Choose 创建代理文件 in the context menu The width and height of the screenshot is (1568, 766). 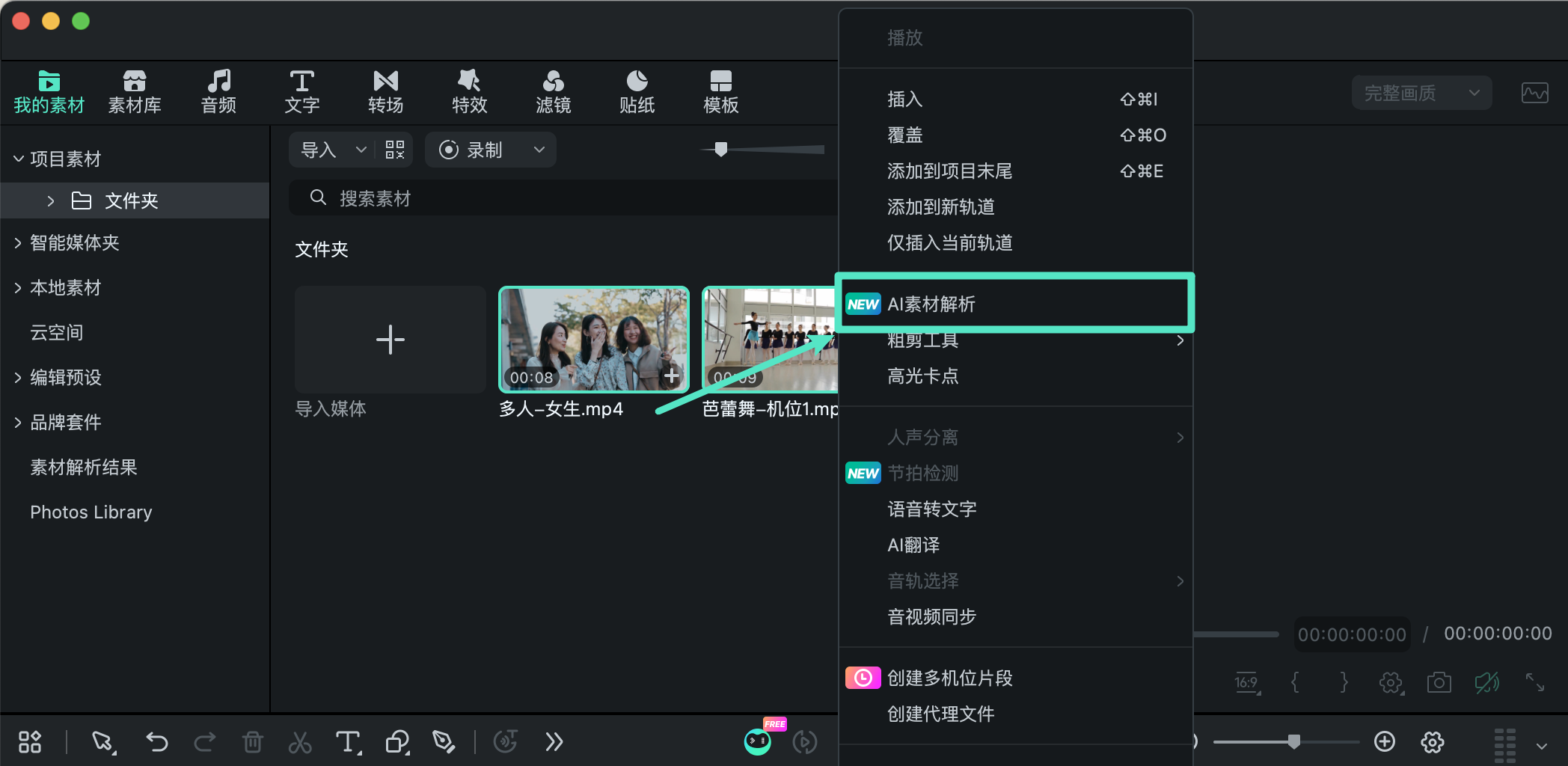coord(1014,714)
